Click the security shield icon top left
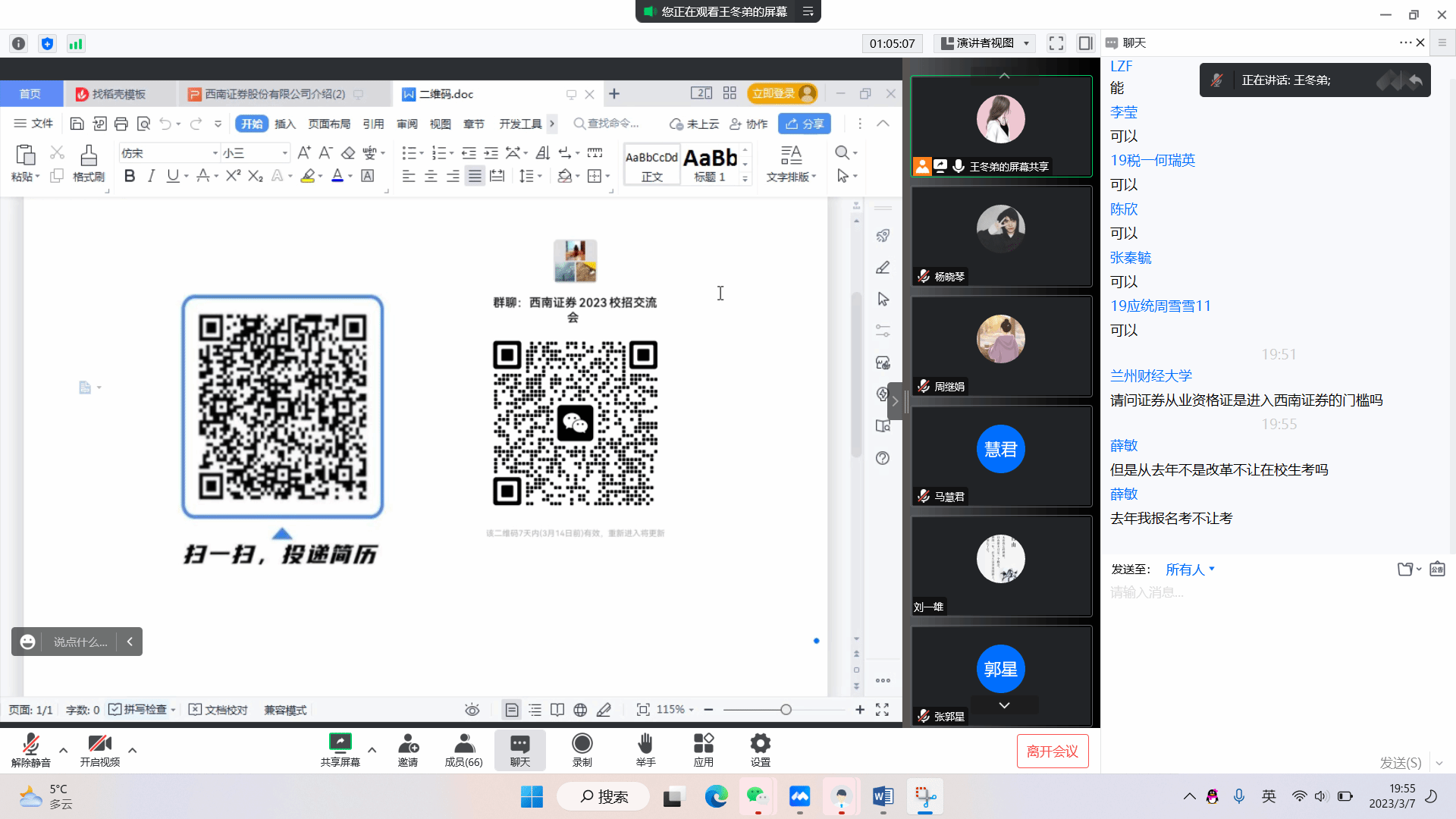The width and height of the screenshot is (1456, 819). coord(47,44)
